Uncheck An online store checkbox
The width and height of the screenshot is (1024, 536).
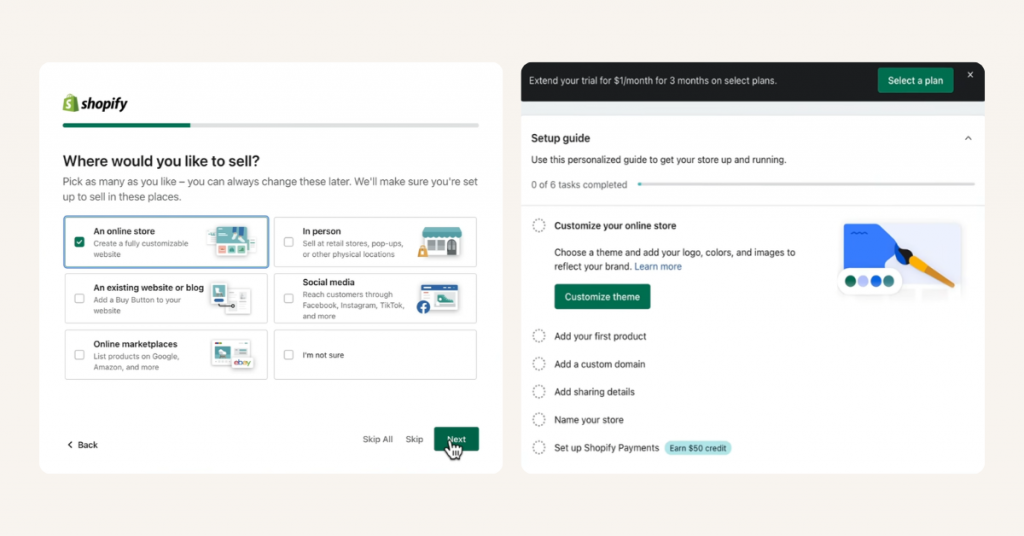[80, 242]
